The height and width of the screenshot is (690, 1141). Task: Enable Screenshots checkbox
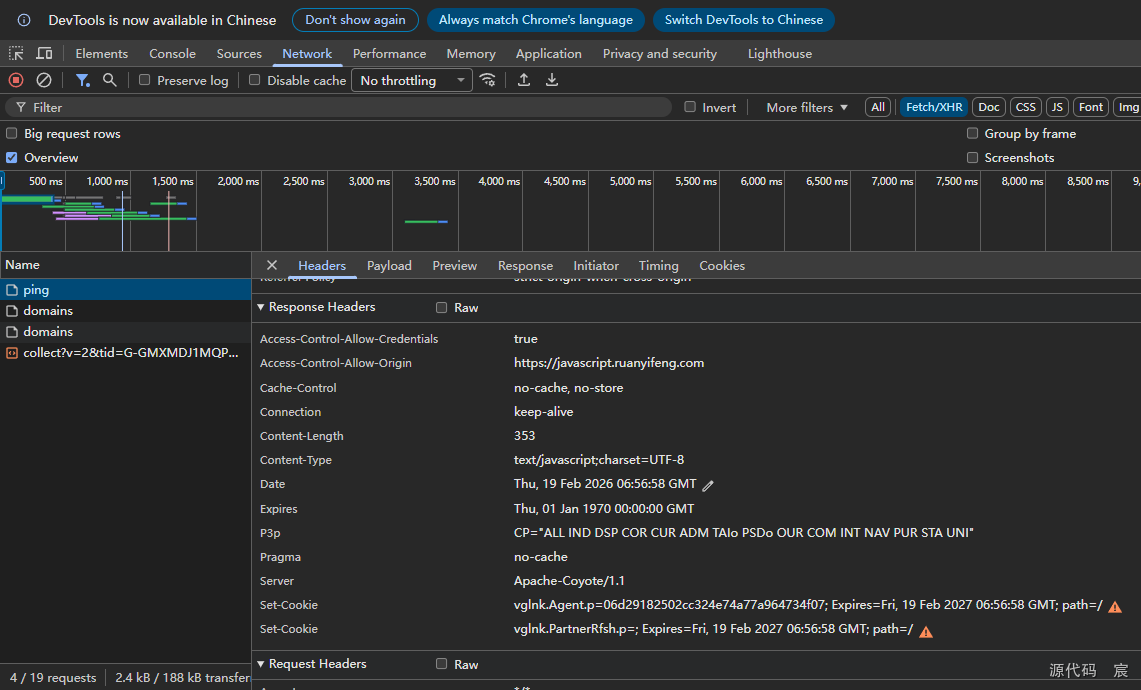[972, 157]
